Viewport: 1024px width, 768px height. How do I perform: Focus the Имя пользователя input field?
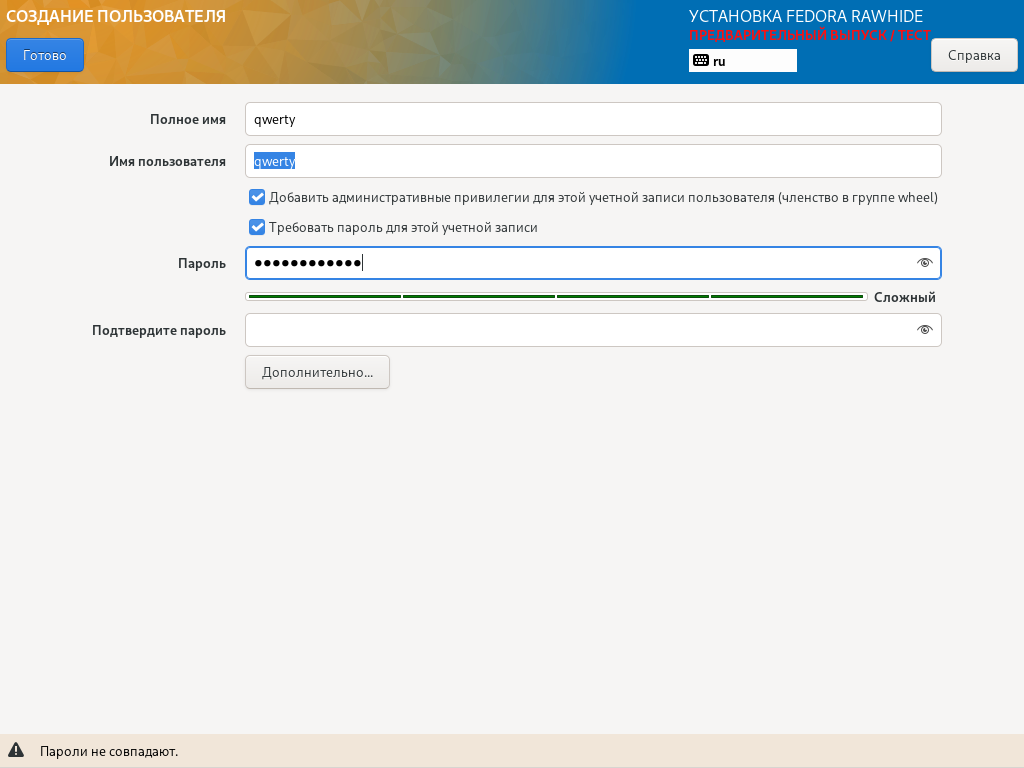point(593,161)
